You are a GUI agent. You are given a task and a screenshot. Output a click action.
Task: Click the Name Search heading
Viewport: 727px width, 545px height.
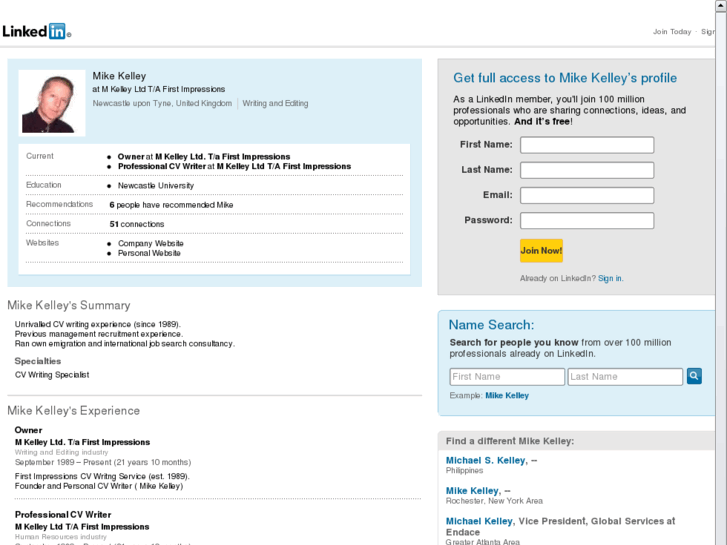tap(491, 325)
